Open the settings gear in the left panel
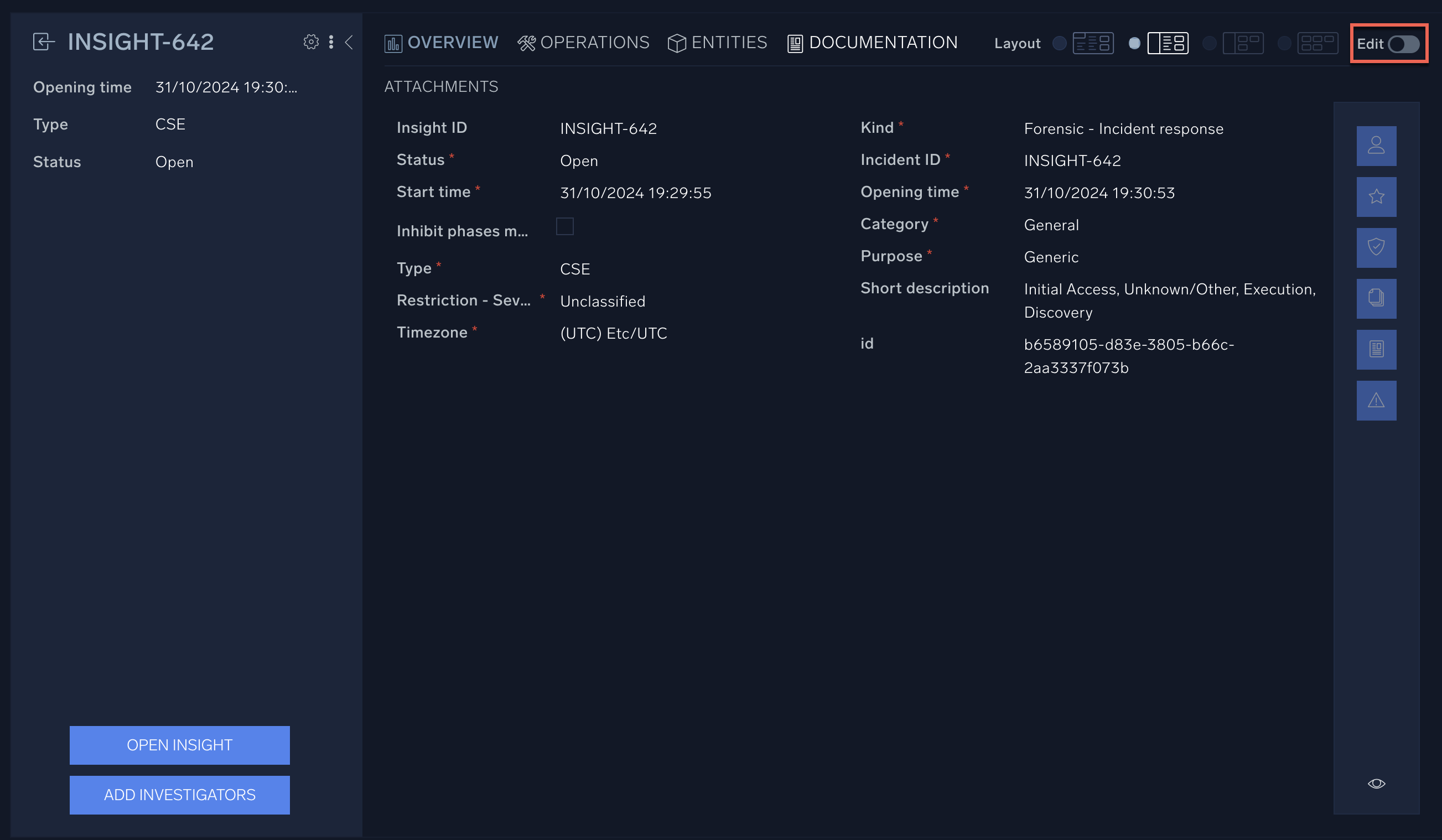This screenshot has width=1442, height=840. coord(311,42)
